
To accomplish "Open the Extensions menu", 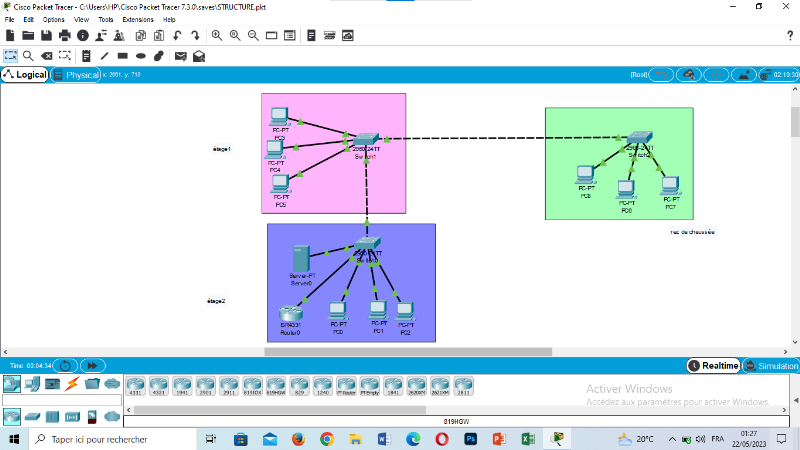I will tap(138, 19).
